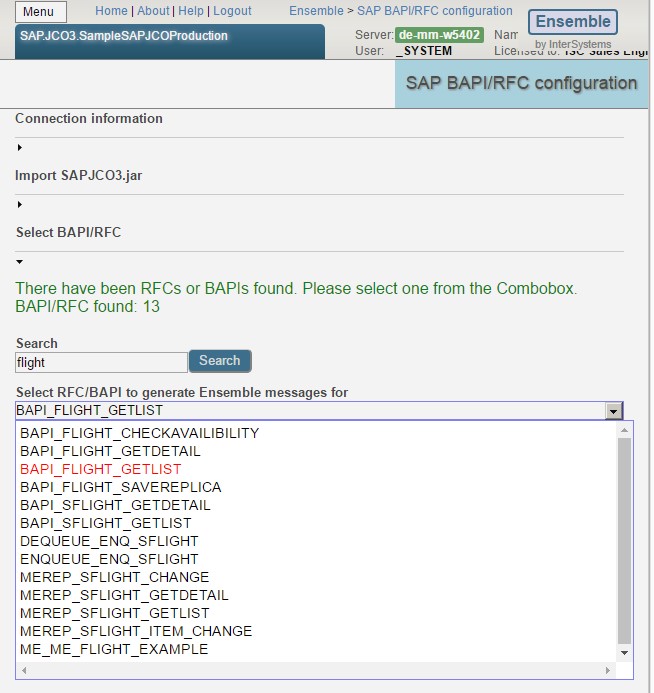Expand the Import SAPJCO3.jar section
The height and width of the screenshot is (693, 654).
coord(19,205)
